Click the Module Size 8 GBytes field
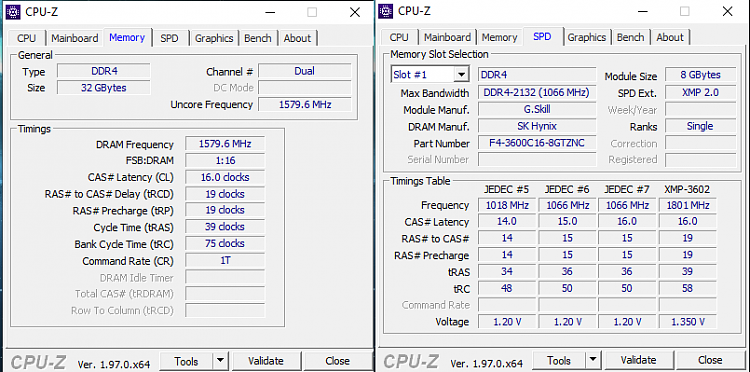The height and width of the screenshot is (372, 750). (x=701, y=75)
